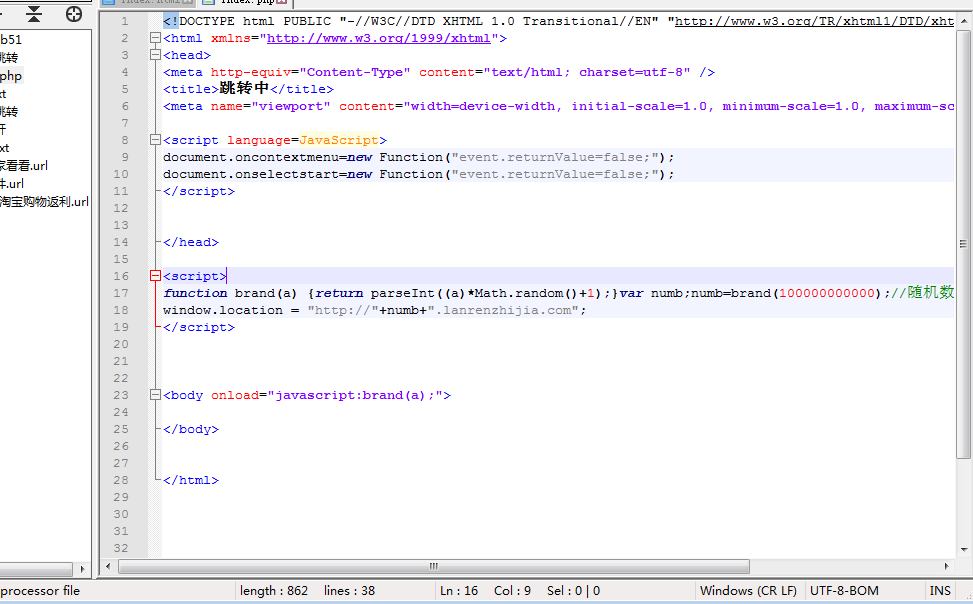Fold the script language block on line 8
Screen dimensions: 973x604
pos(155,140)
